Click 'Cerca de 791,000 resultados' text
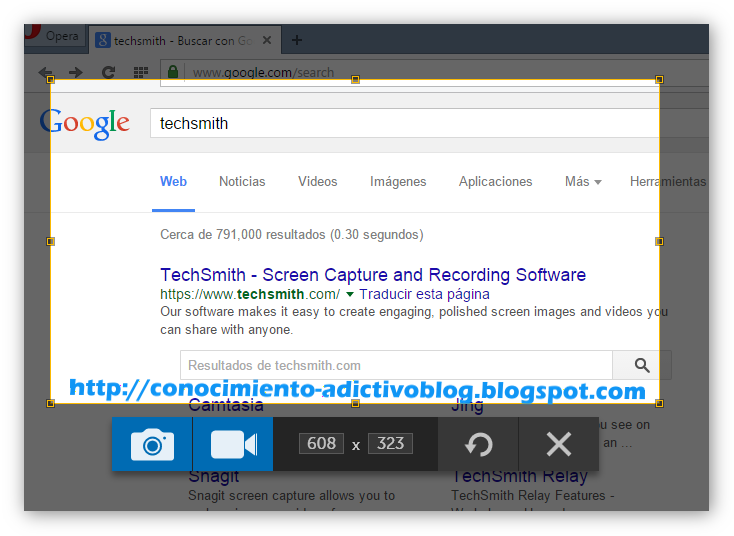The height and width of the screenshot is (536, 734). point(242,235)
